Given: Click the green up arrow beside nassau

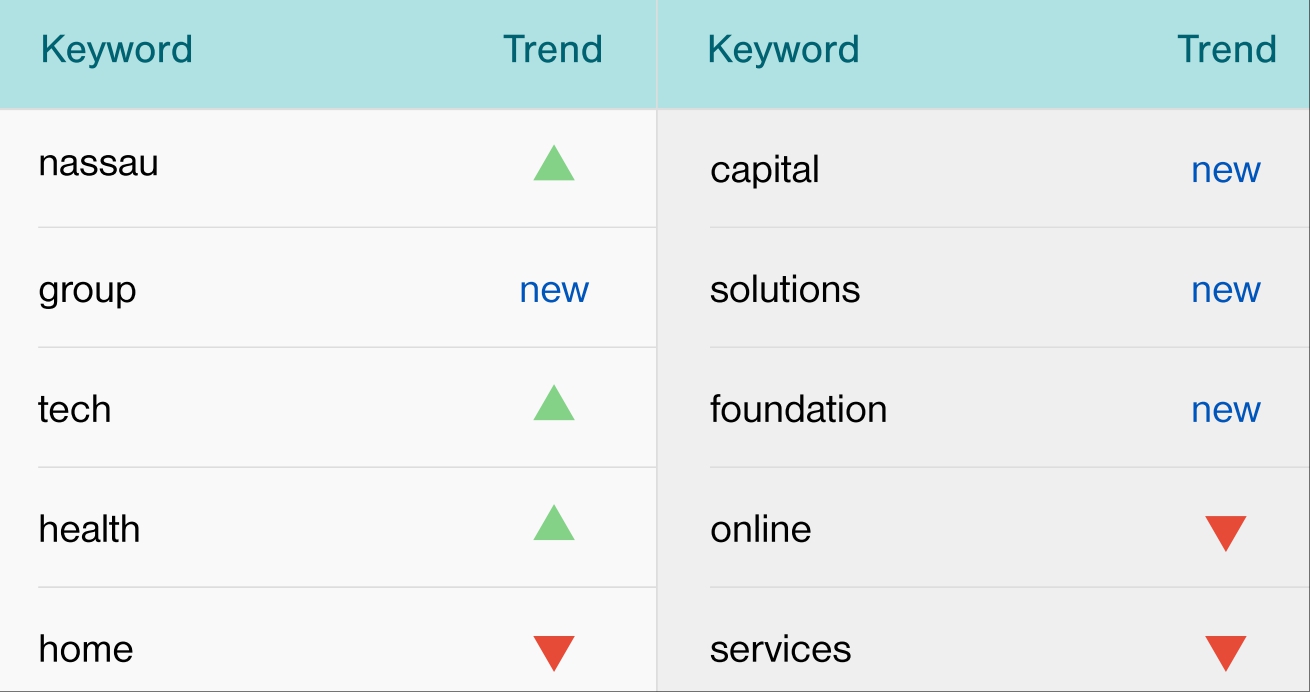Looking at the screenshot, I should (554, 164).
